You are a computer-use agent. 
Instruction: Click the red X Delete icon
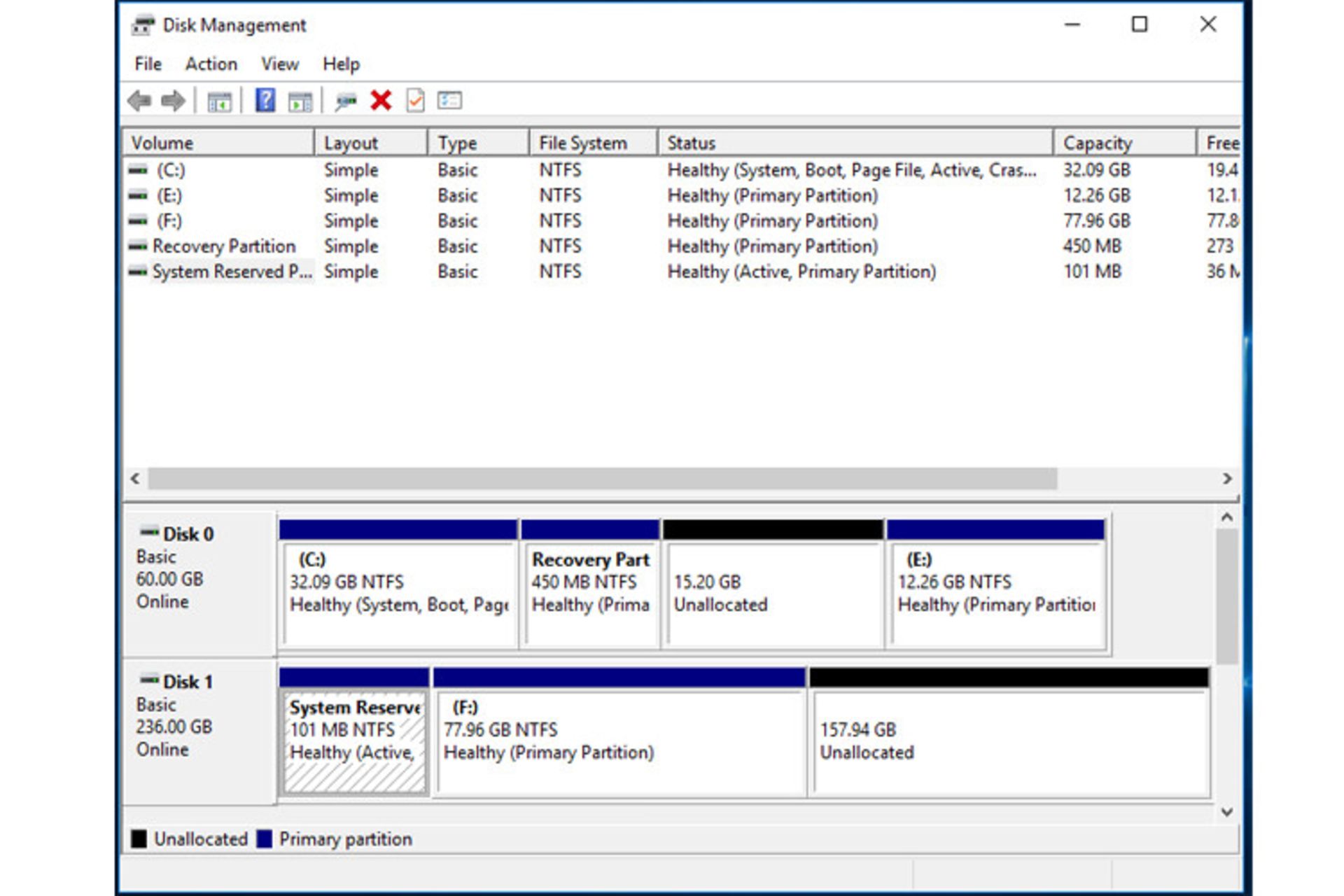[x=381, y=101]
